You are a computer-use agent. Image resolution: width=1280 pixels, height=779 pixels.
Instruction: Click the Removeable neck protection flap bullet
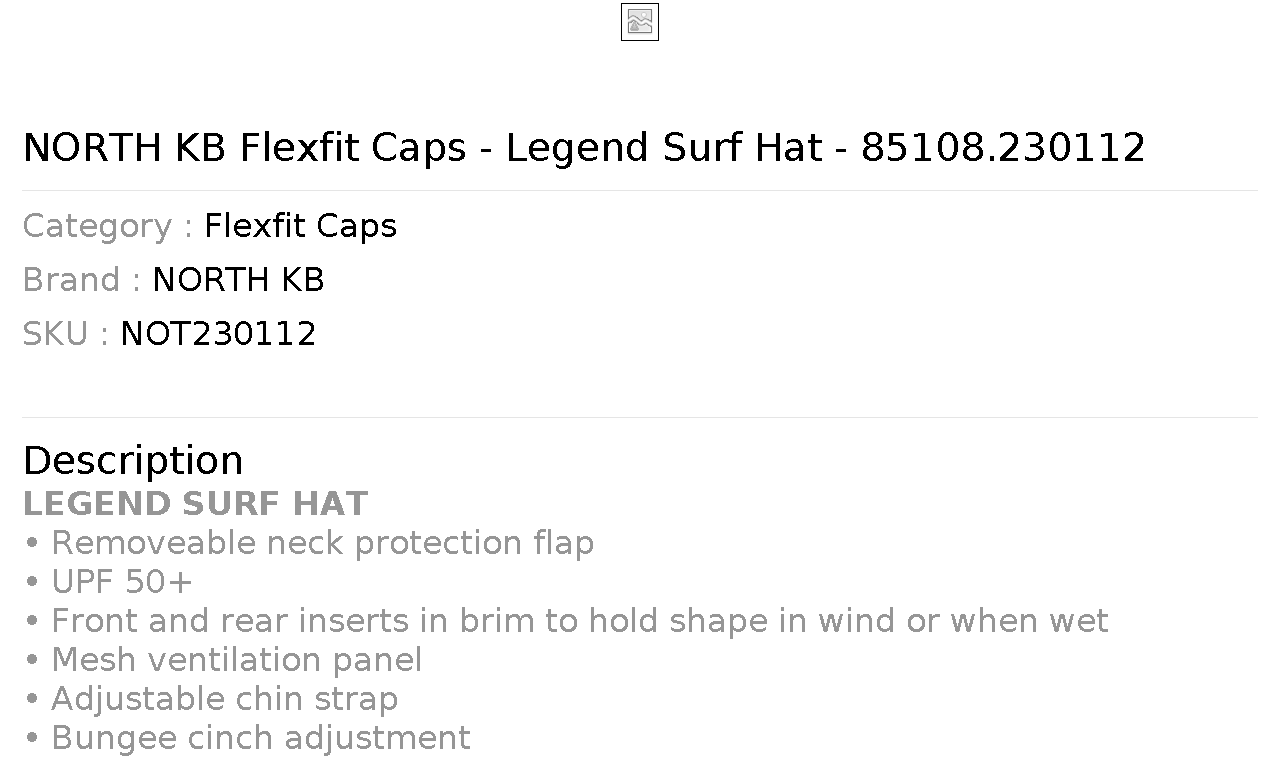(x=309, y=543)
